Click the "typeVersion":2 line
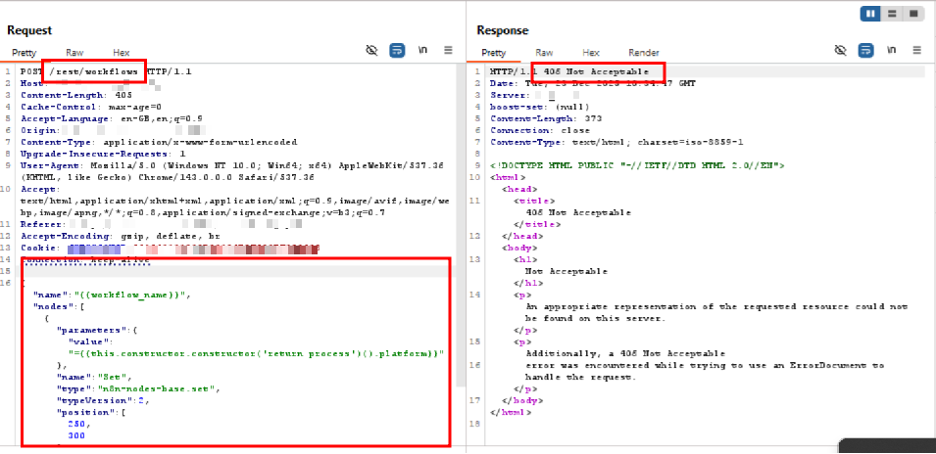The image size is (936, 454). point(103,401)
